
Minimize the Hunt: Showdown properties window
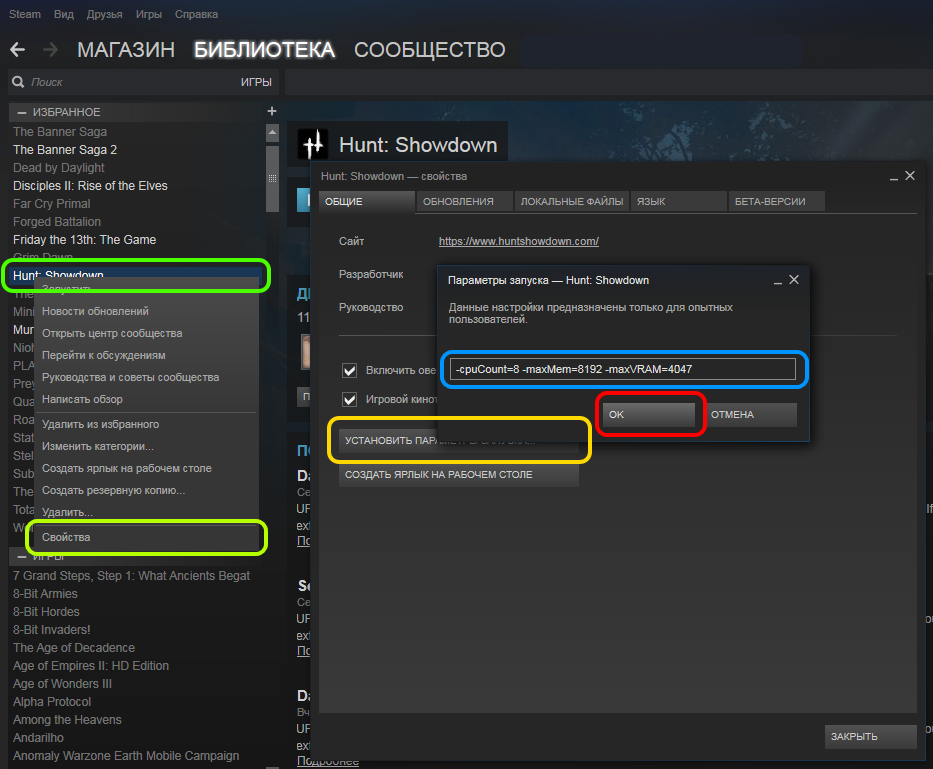coord(894,177)
